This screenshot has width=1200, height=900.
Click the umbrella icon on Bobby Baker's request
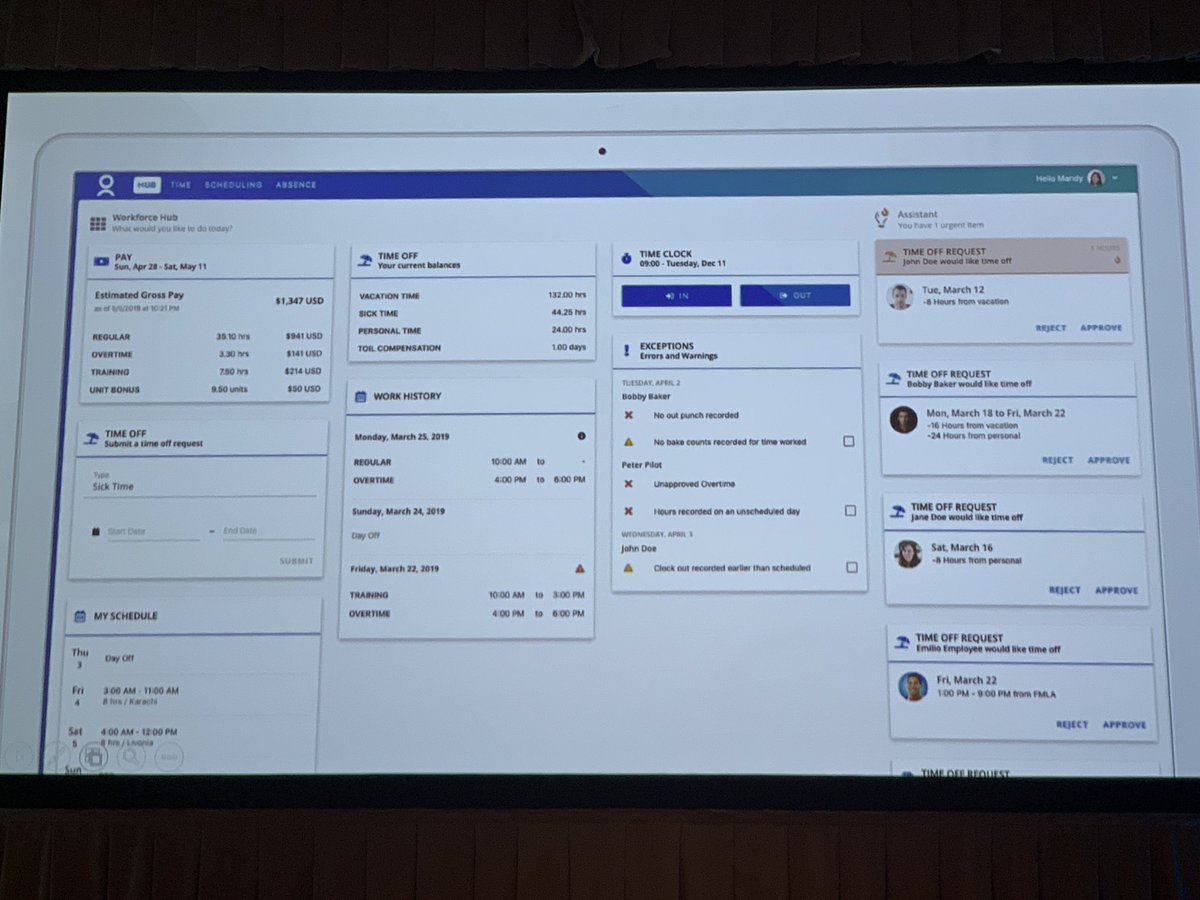pos(893,379)
